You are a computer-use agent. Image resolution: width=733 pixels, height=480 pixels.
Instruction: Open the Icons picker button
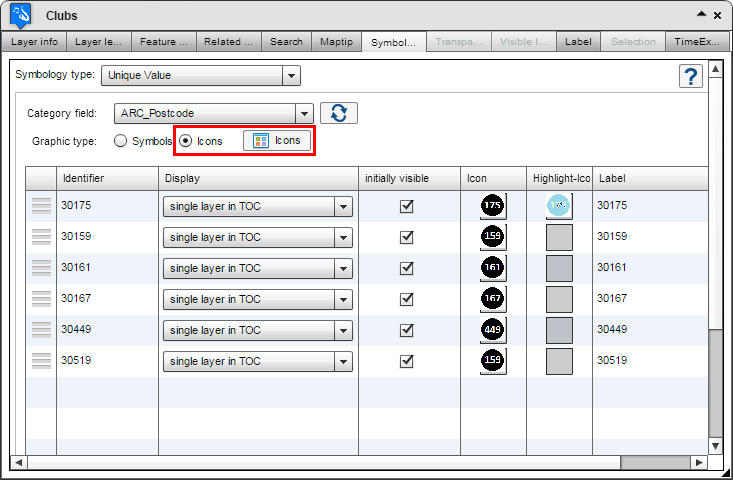(x=277, y=141)
